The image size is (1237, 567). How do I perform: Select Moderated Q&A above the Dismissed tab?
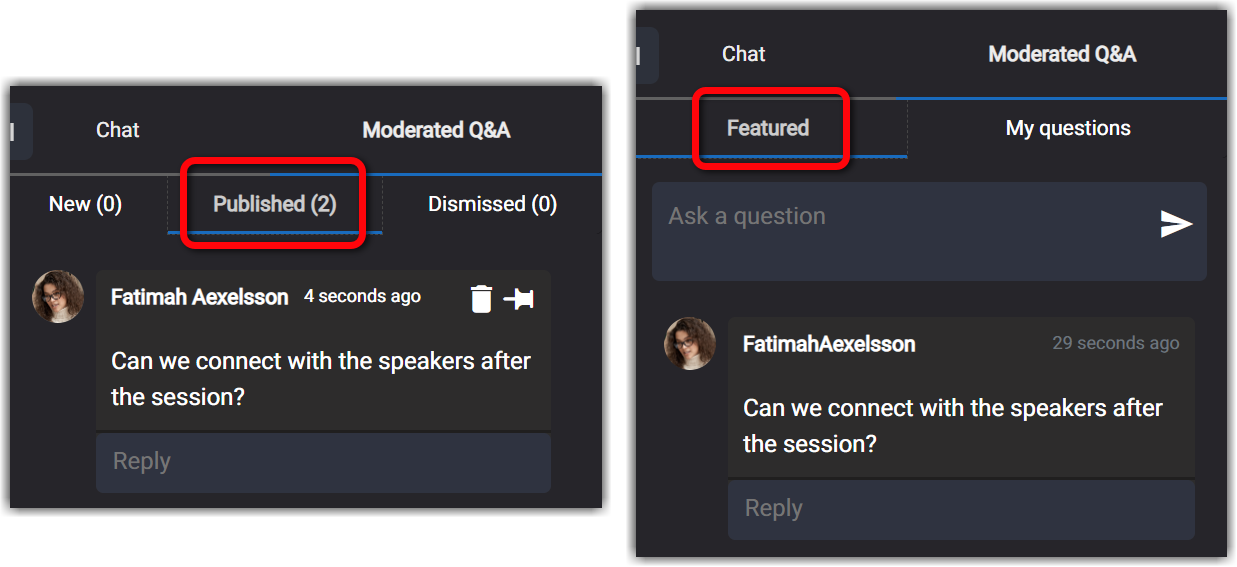[436, 130]
